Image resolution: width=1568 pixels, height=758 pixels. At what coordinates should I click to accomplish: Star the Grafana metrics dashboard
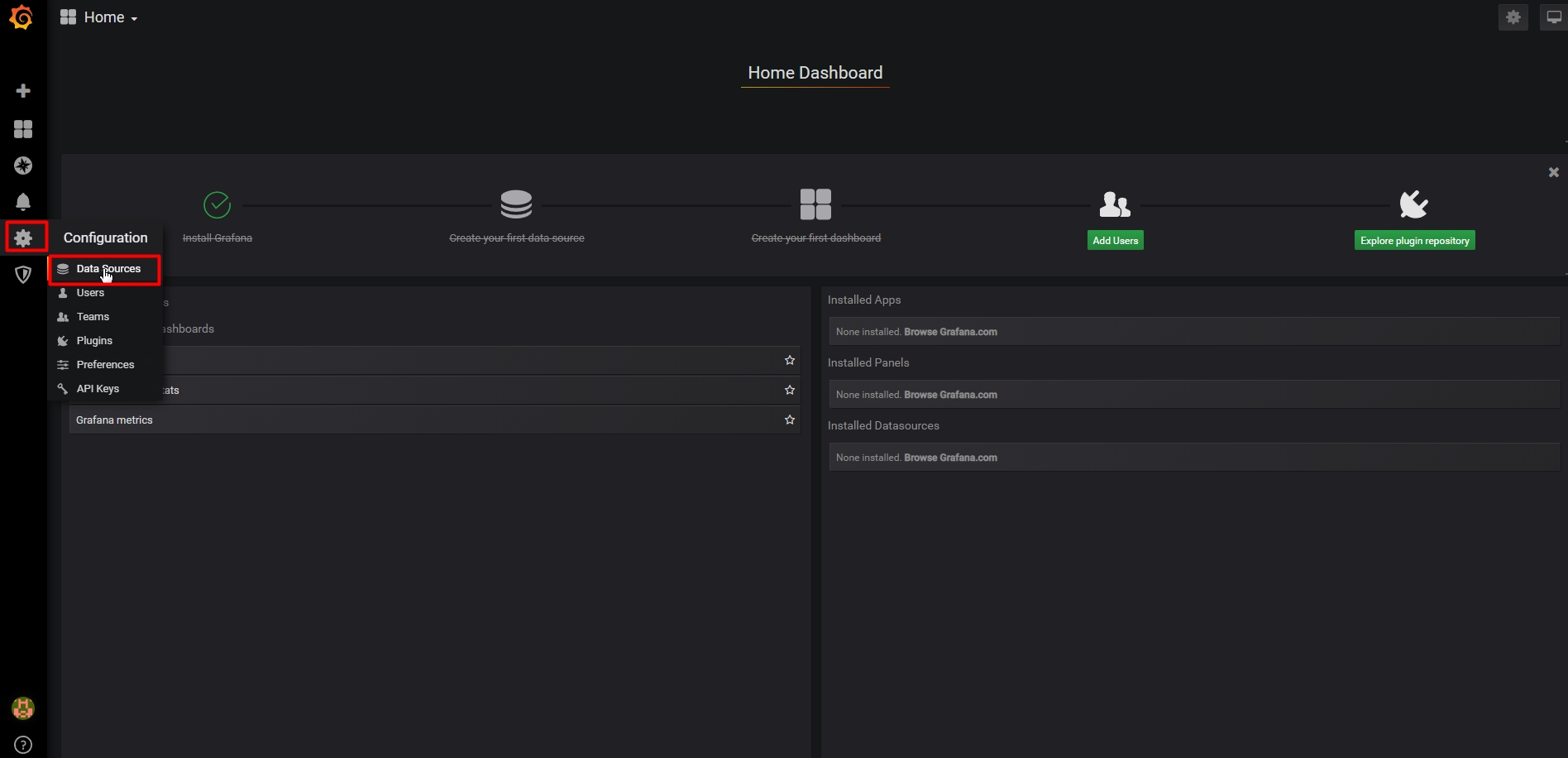pyautogui.click(x=790, y=420)
